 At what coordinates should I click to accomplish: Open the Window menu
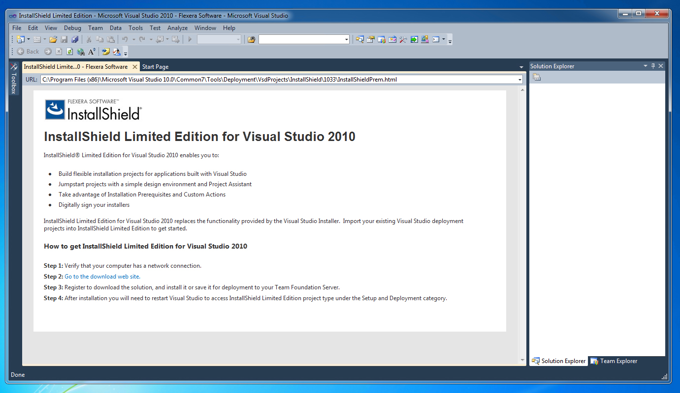205,28
